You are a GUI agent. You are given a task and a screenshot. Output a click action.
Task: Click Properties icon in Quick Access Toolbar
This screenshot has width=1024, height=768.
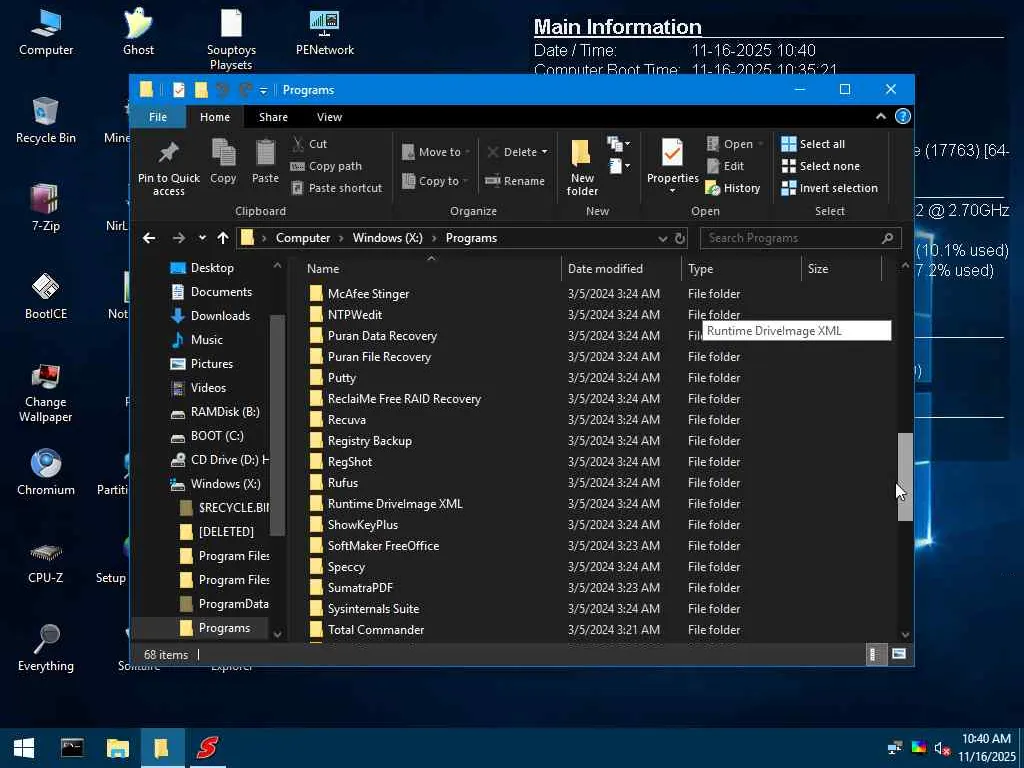179,89
